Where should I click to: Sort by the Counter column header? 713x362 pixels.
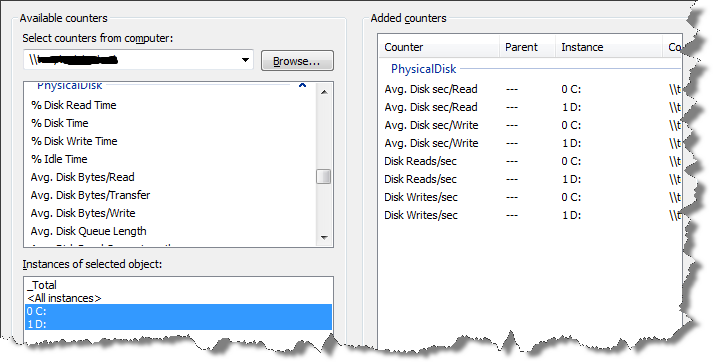point(439,47)
